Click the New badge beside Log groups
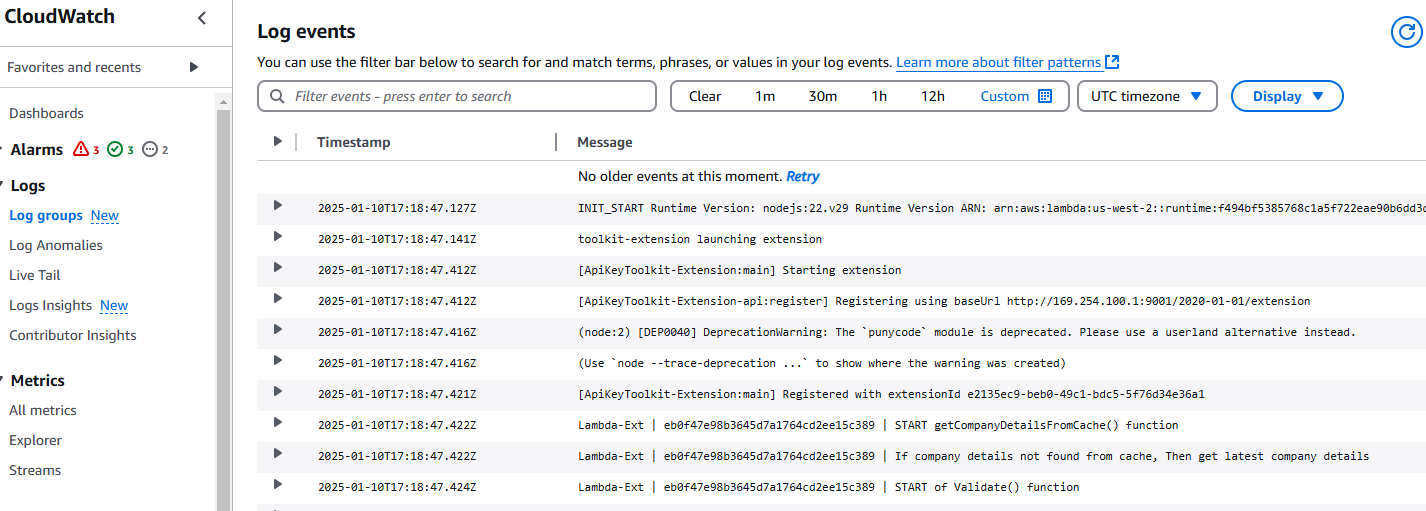Screen dimensions: 1426x511 click(105, 215)
